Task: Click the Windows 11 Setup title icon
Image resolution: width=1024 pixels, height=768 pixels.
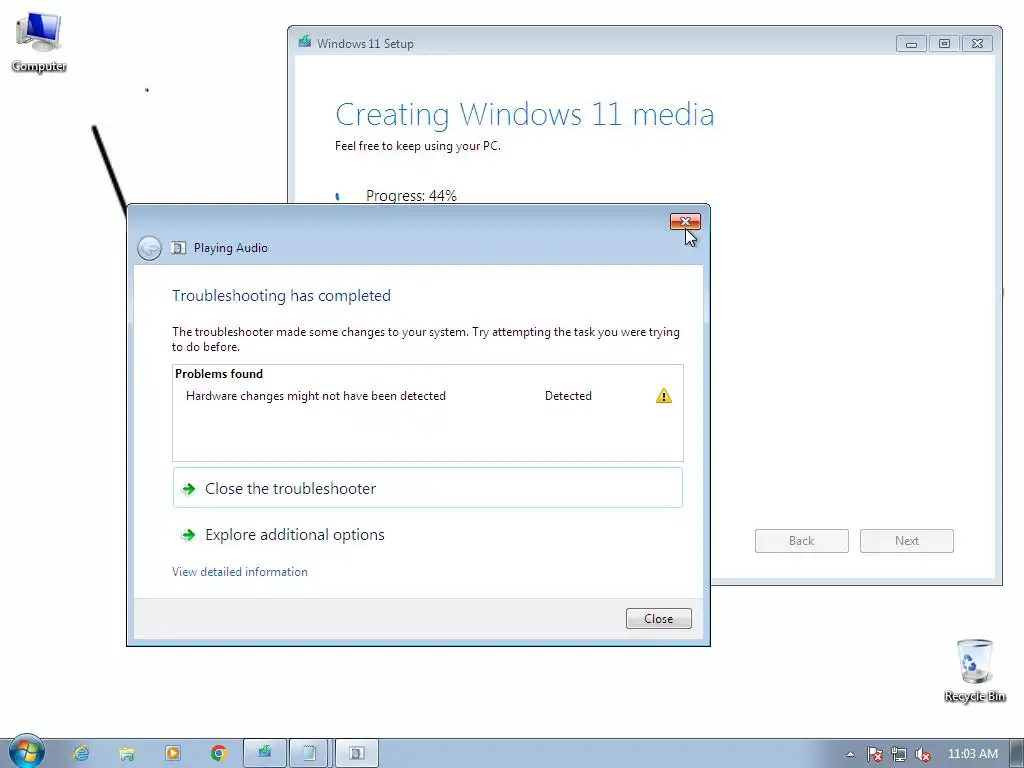Action: (304, 42)
